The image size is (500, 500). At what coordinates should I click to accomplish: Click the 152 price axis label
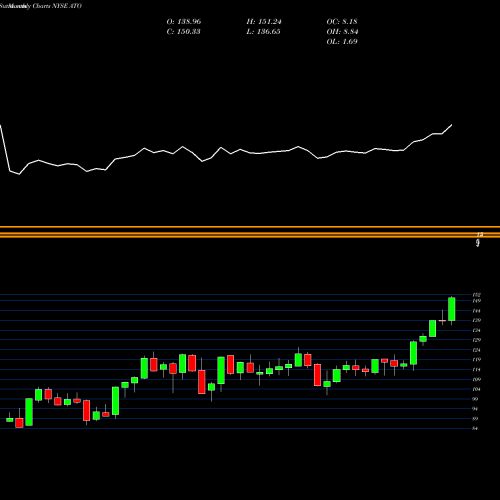click(x=477, y=295)
